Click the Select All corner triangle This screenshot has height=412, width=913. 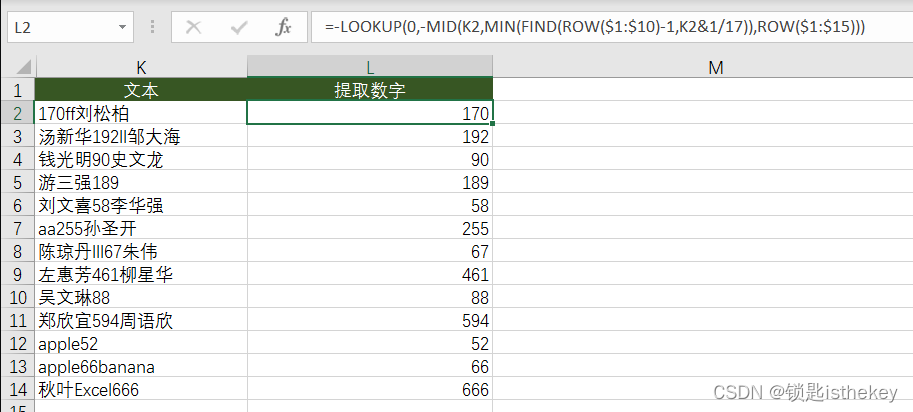23,68
